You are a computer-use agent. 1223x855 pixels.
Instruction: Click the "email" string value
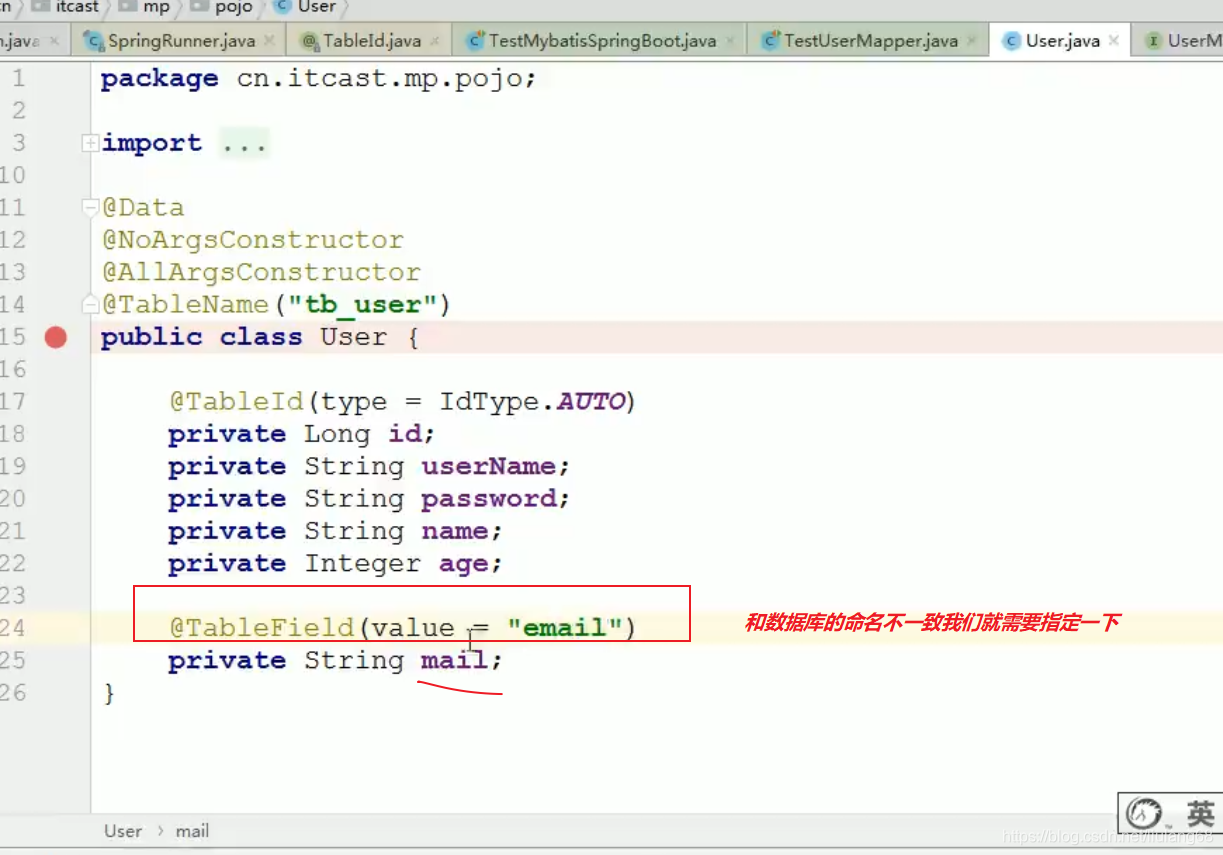tap(565, 628)
